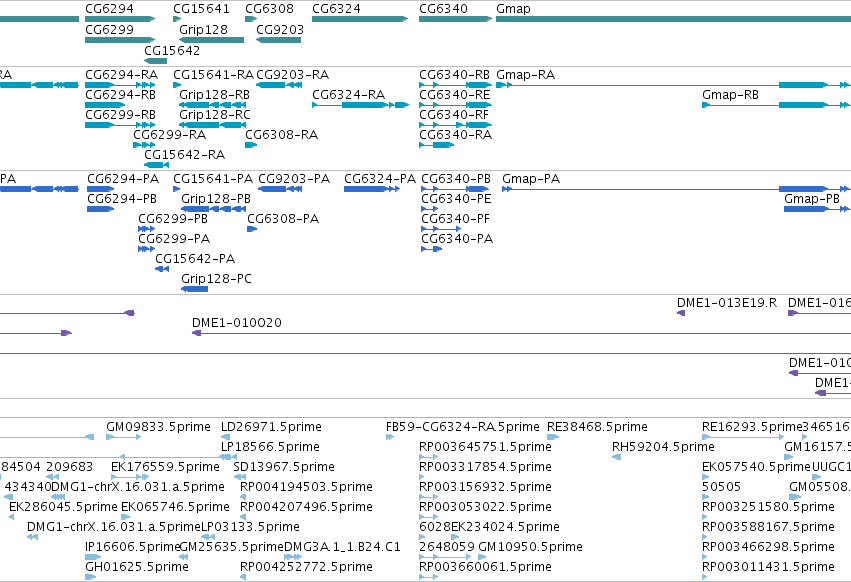
Task: Click the CG15641 gene label
Action: tap(201, 9)
